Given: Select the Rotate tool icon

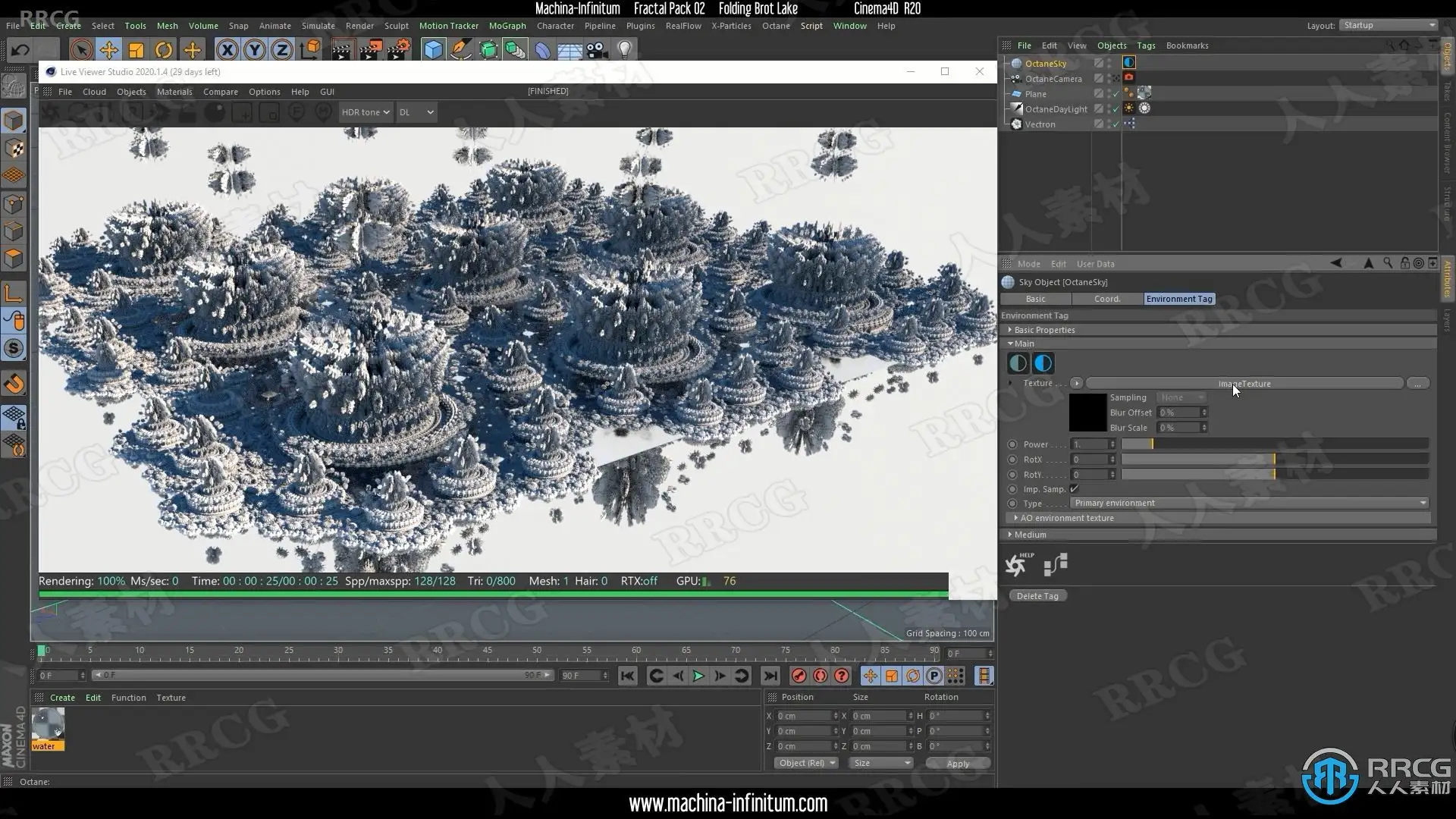Looking at the screenshot, I should pos(164,50).
